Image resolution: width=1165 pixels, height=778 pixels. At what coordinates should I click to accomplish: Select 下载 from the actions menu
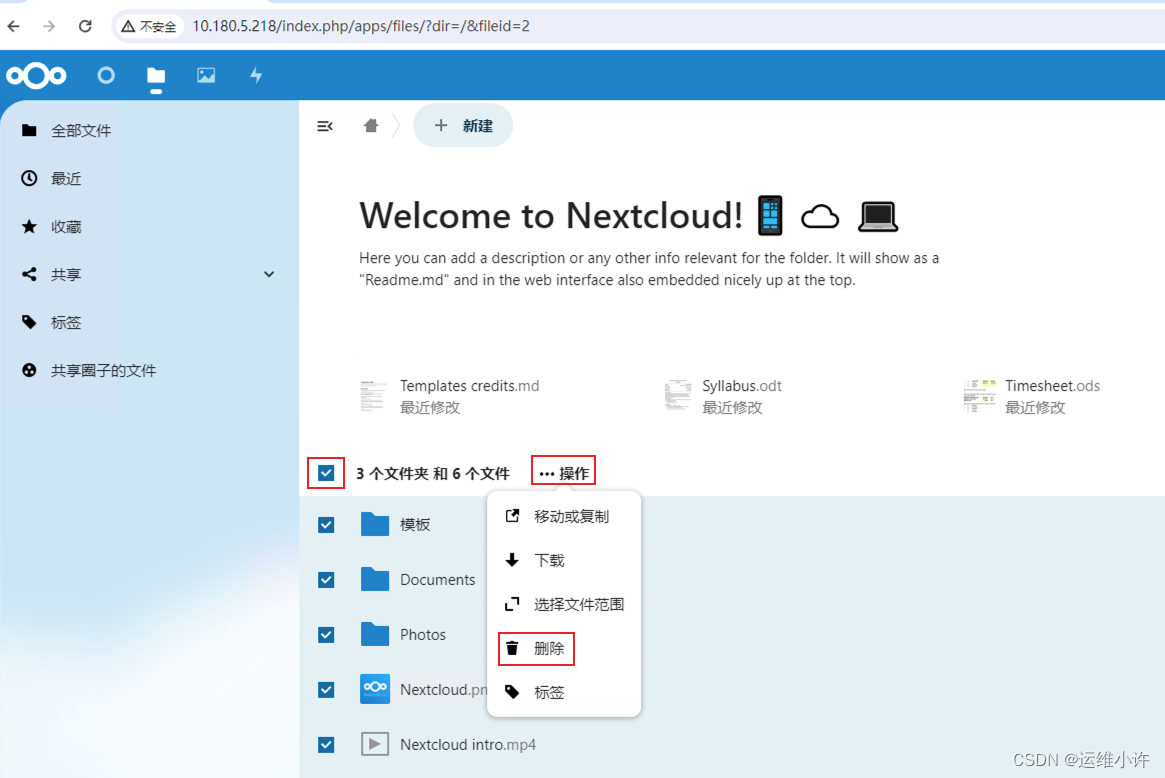pyautogui.click(x=564, y=560)
